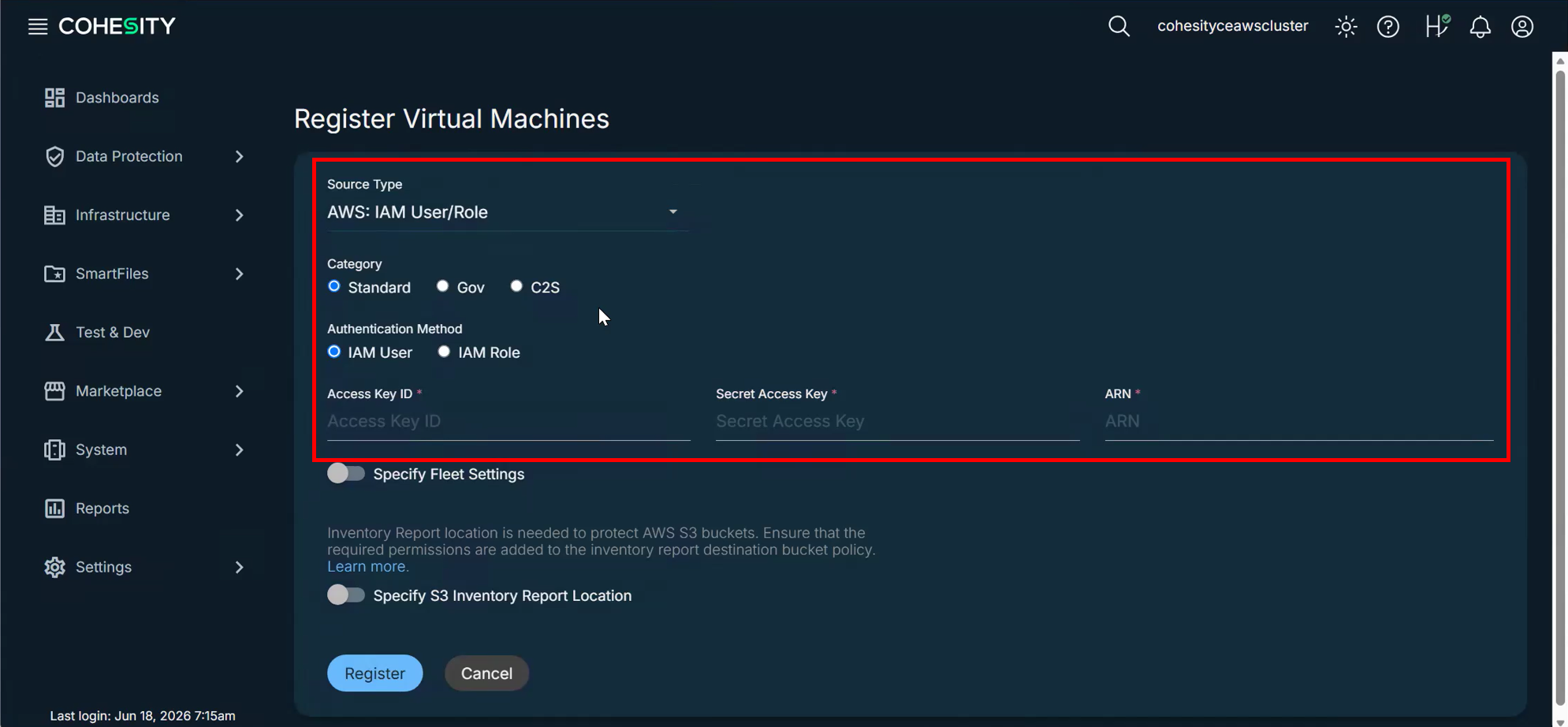Open the help question mark icon
1568x727 pixels.
[x=1388, y=27]
